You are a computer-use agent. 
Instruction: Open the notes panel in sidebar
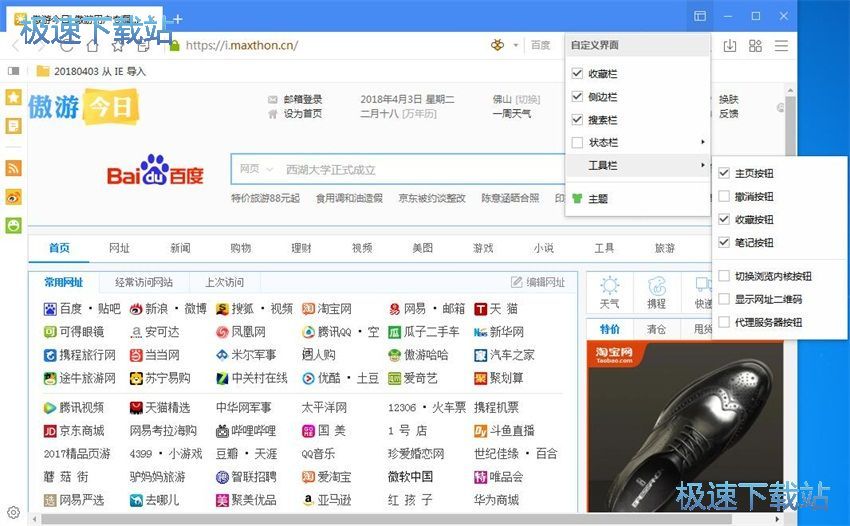pos(14,126)
